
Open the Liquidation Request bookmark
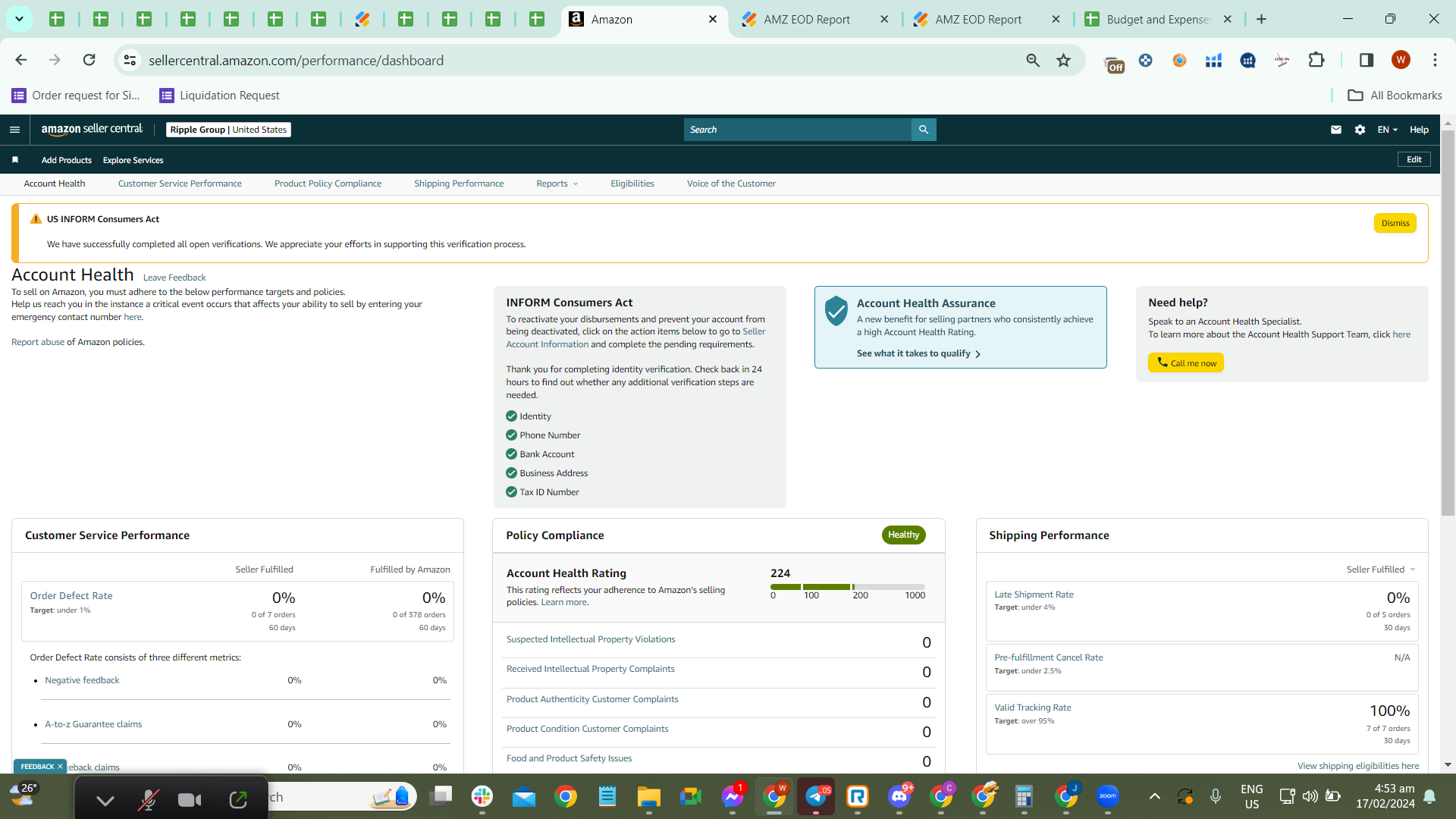pos(219,95)
